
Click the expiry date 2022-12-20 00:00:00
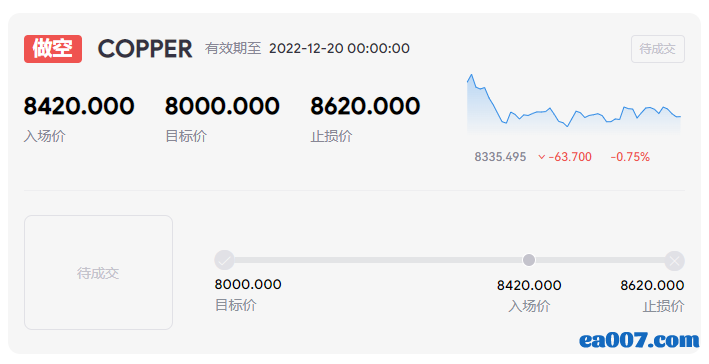tap(339, 48)
